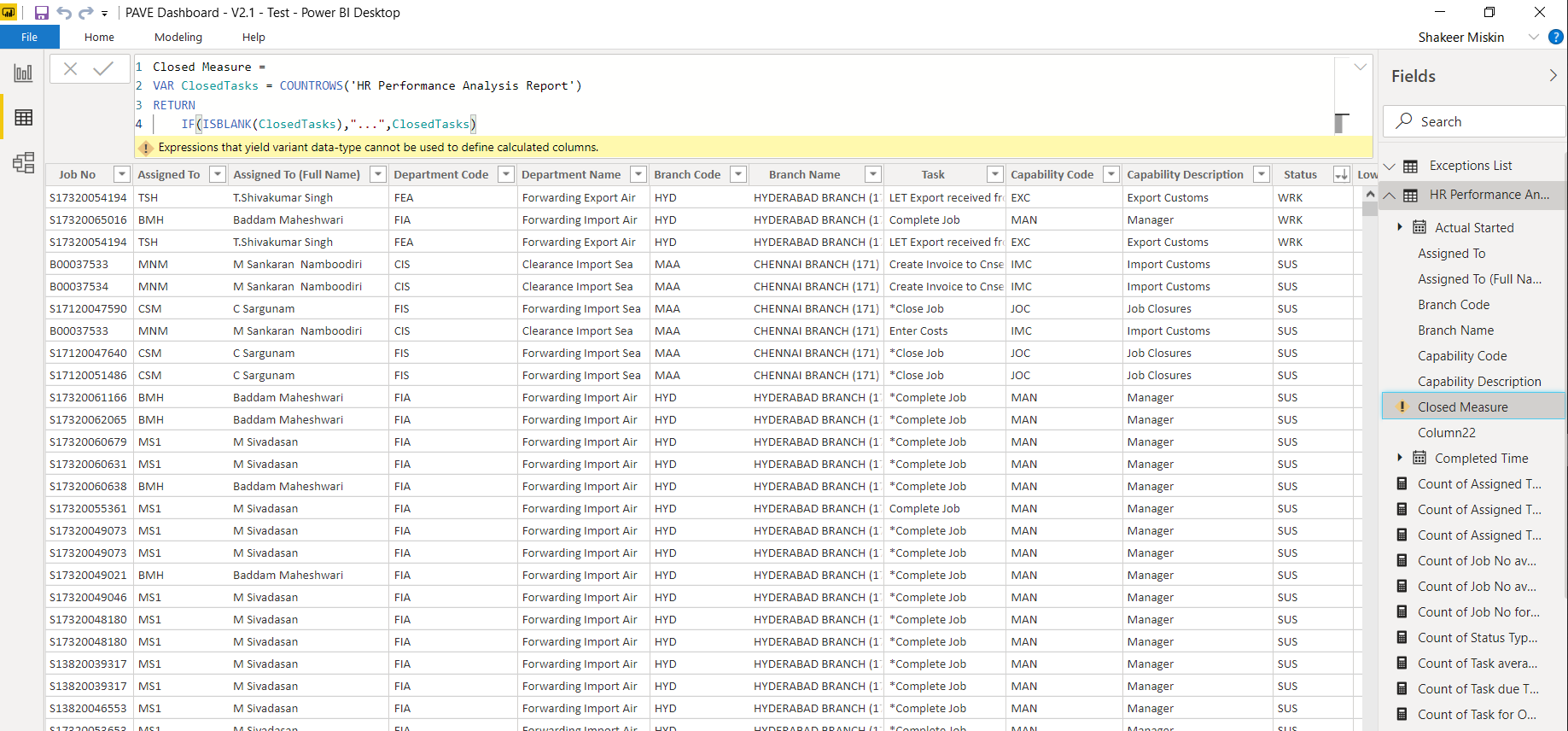Open the Branch Name column filter dropdown
Screen dimensions: 1568x731
pos(872,174)
